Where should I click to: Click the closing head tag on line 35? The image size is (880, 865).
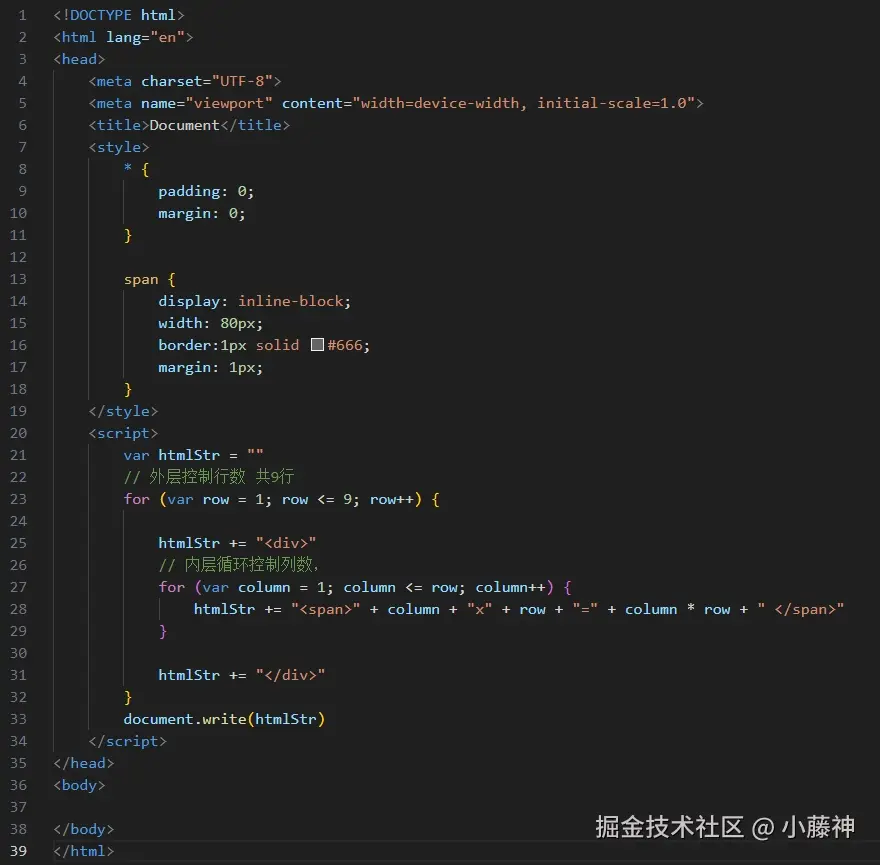pos(84,763)
